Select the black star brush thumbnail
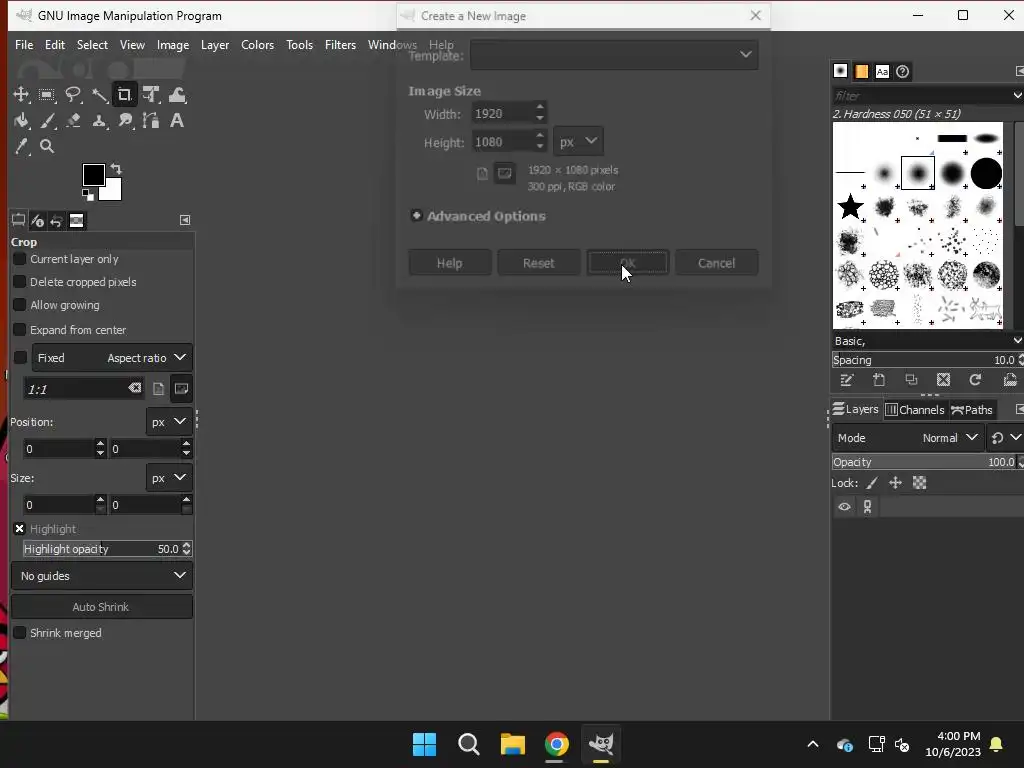 pyautogui.click(x=850, y=207)
